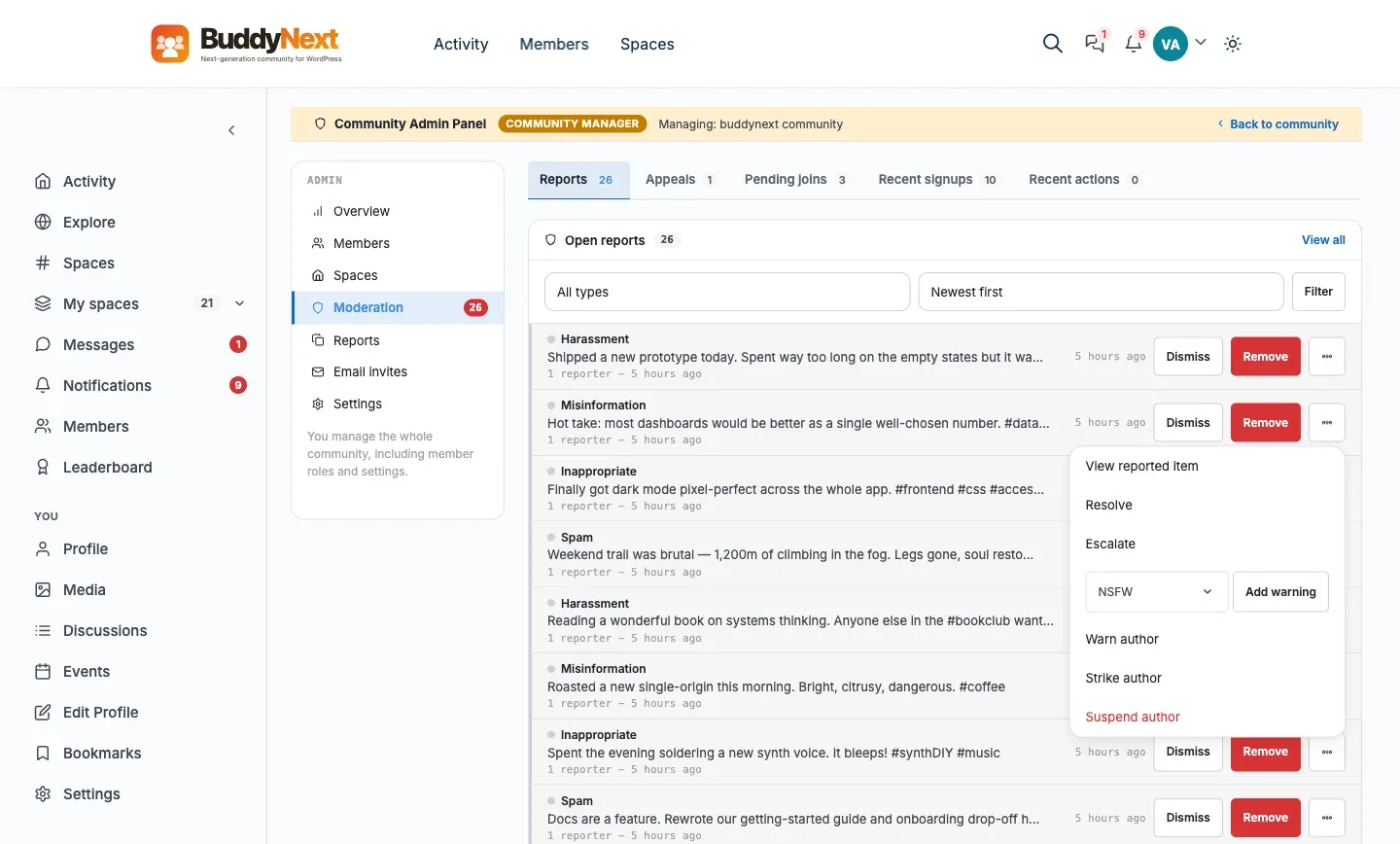
Task: Open more options for first Harassment report
Action: click(x=1327, y=357)
